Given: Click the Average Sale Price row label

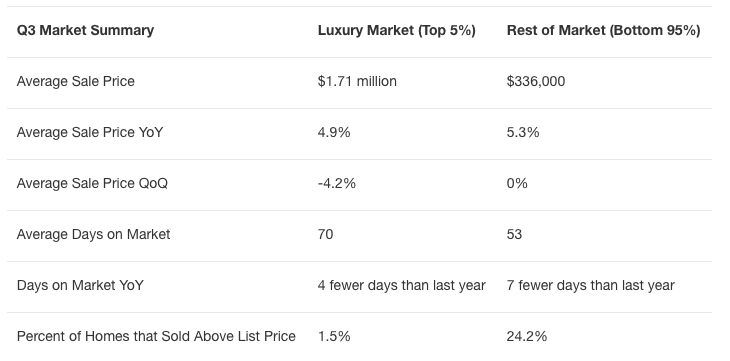Looking at the screenshot, I should pos(76,82).
